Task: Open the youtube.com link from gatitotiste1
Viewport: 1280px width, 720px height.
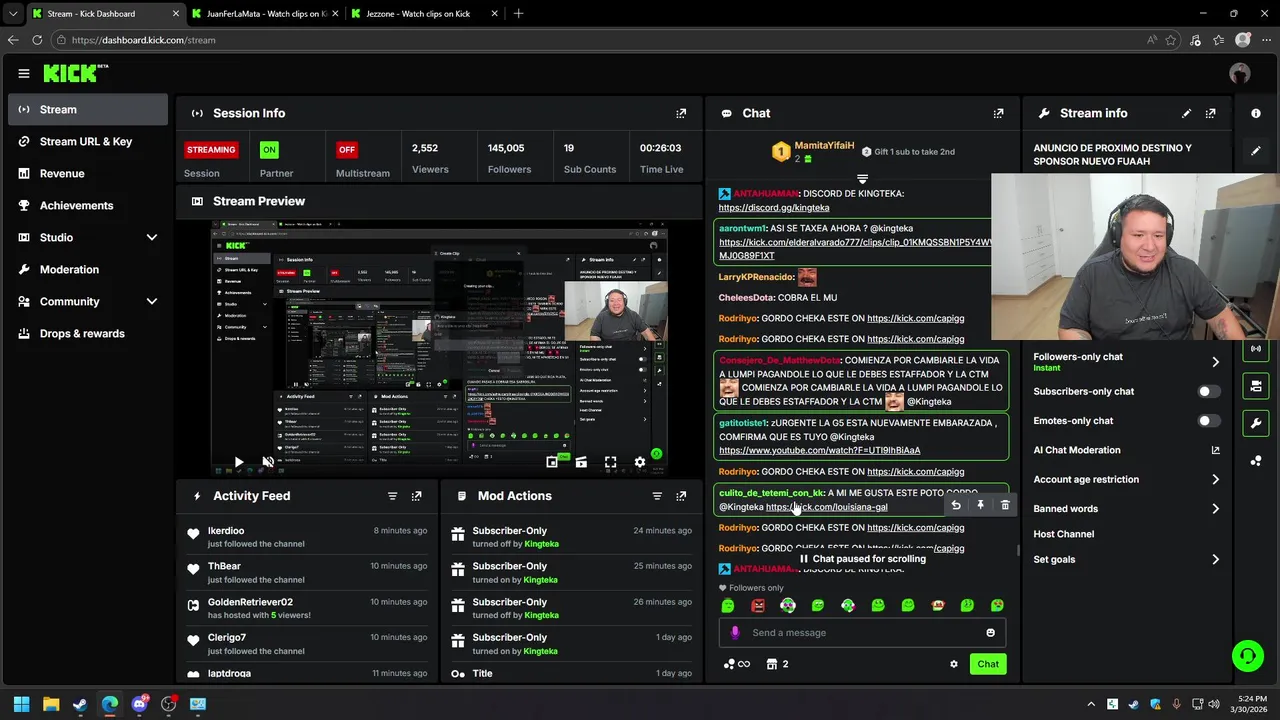Action: pyautogui.click(x=820, y=451)
